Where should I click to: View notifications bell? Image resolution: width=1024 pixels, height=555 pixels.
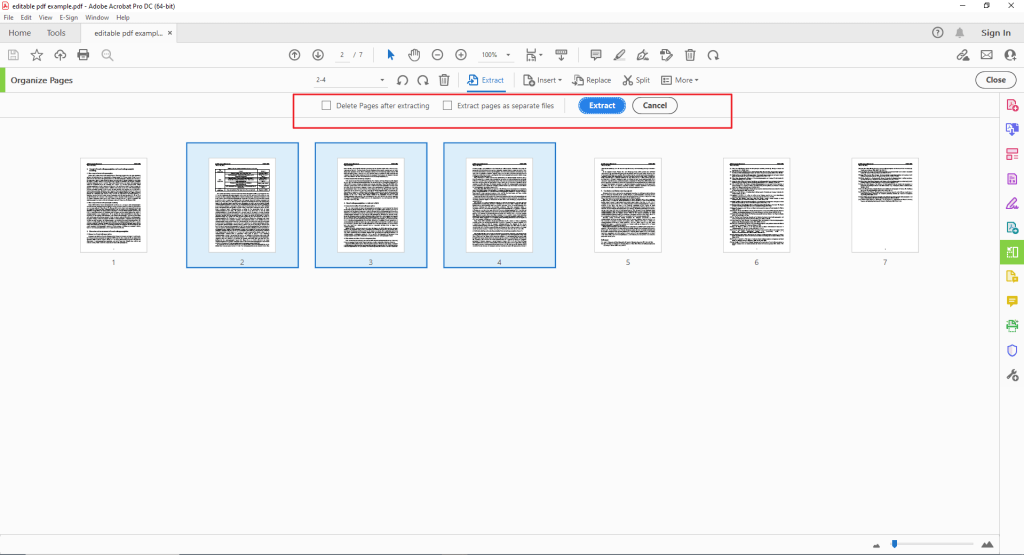coord(959,33)
